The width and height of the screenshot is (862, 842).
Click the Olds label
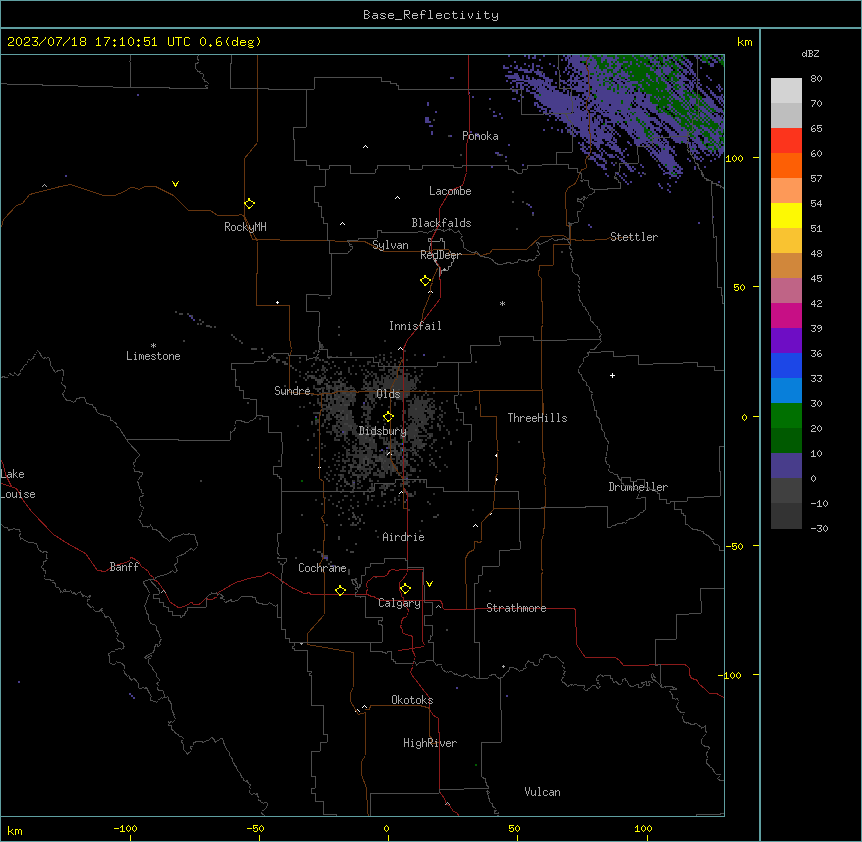click(x=388, y=394)
